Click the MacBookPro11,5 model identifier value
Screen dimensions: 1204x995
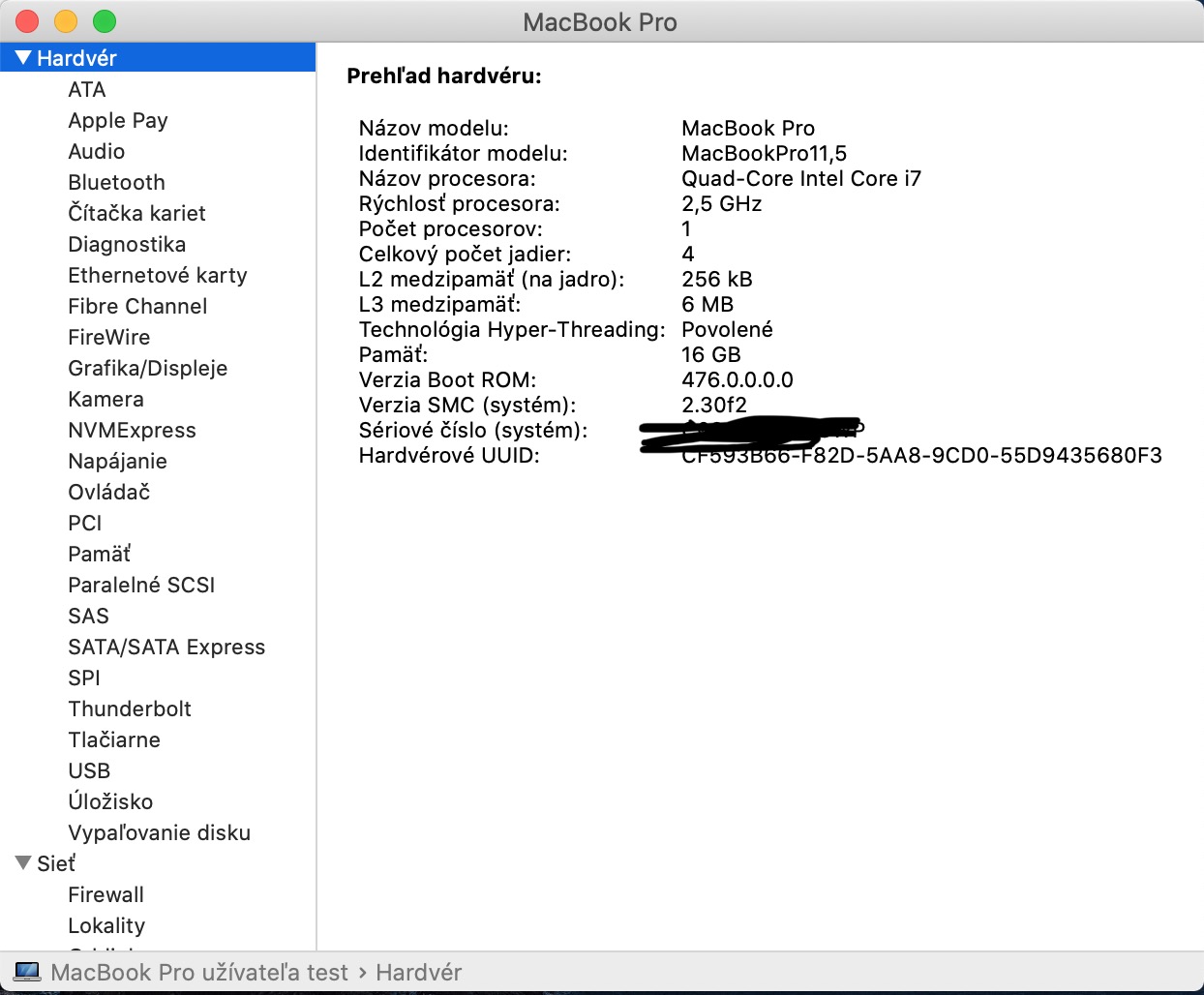tap(765, 153)
